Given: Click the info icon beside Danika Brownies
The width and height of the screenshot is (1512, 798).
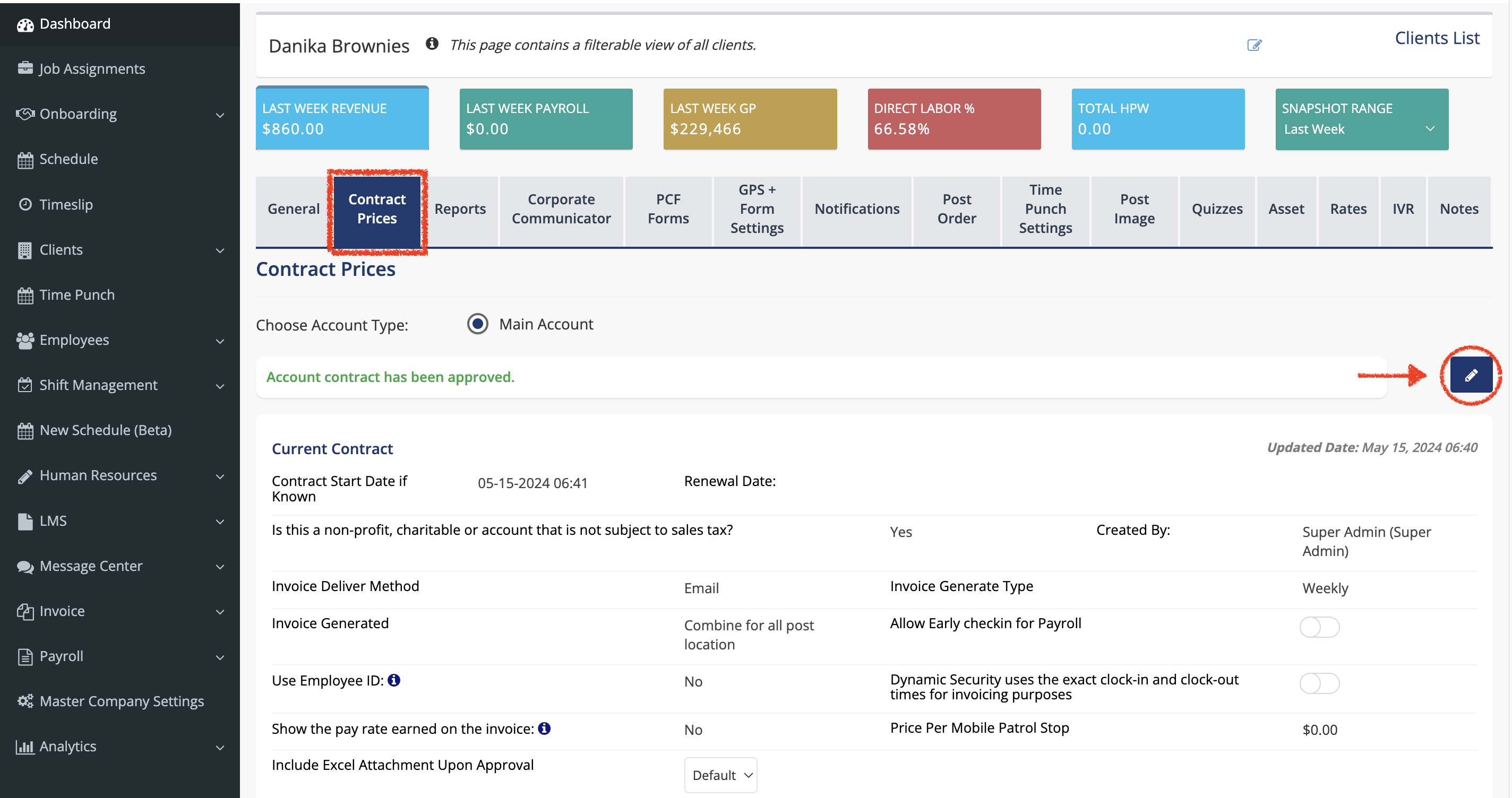Looking at the screenshot, I should (x=432, y=44).
